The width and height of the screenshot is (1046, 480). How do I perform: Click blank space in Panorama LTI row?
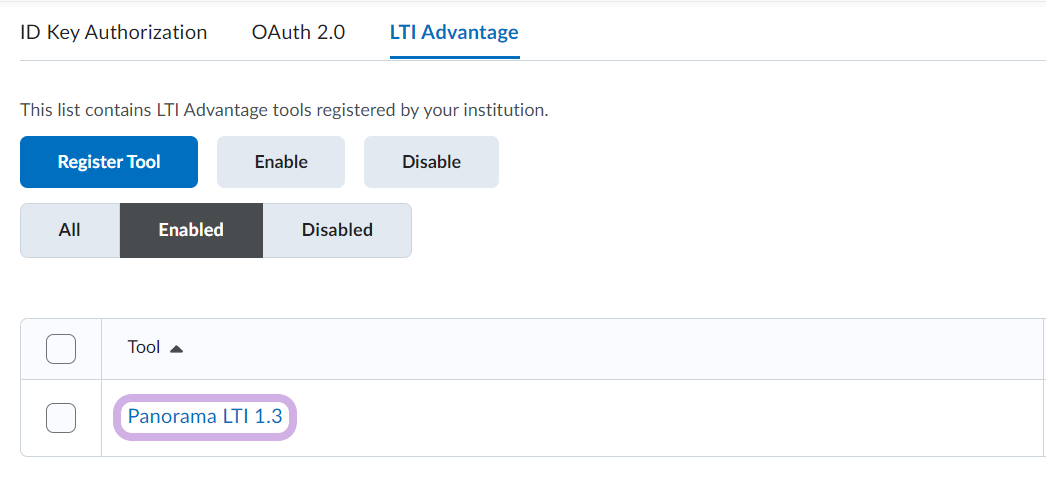click(650, 418)
